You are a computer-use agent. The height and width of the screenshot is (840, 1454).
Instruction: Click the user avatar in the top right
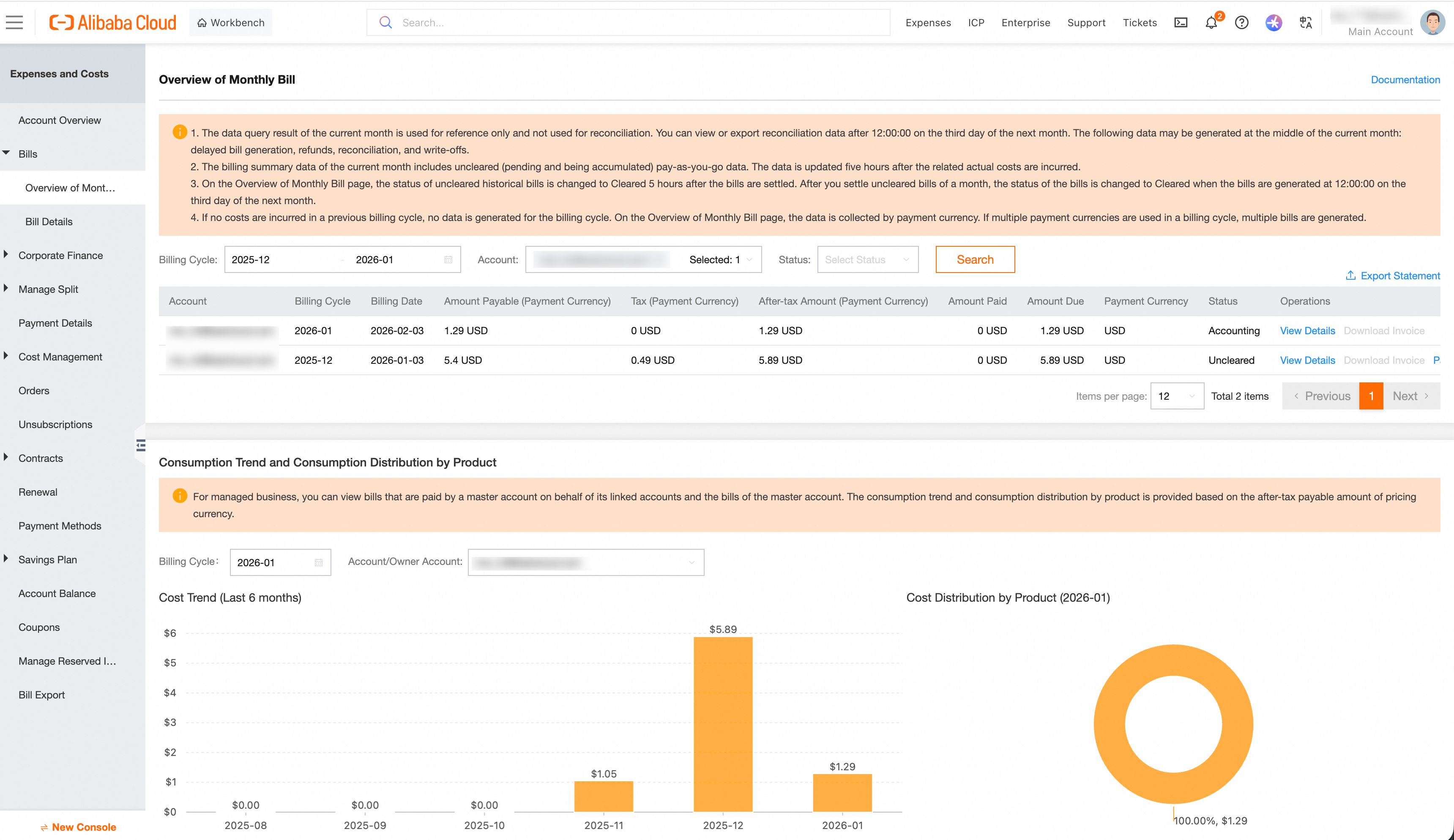(1433, 22)
